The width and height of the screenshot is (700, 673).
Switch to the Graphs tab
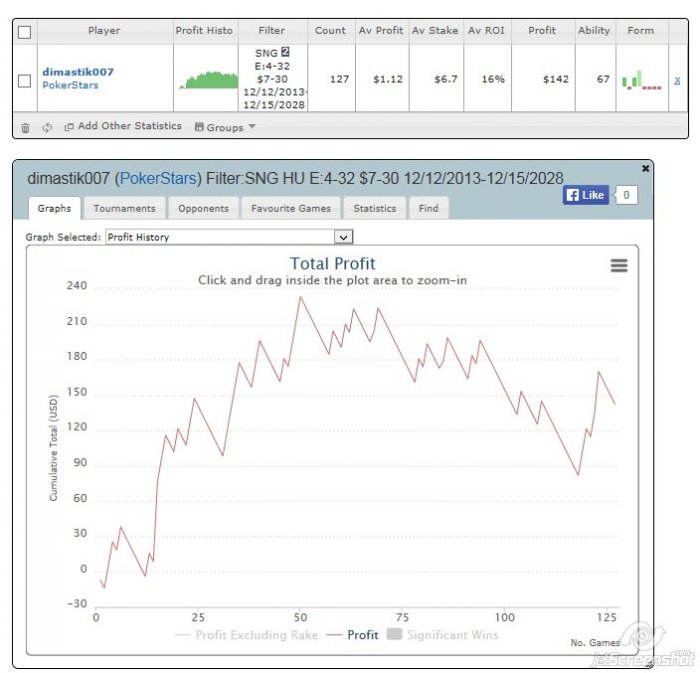point(54,208)
